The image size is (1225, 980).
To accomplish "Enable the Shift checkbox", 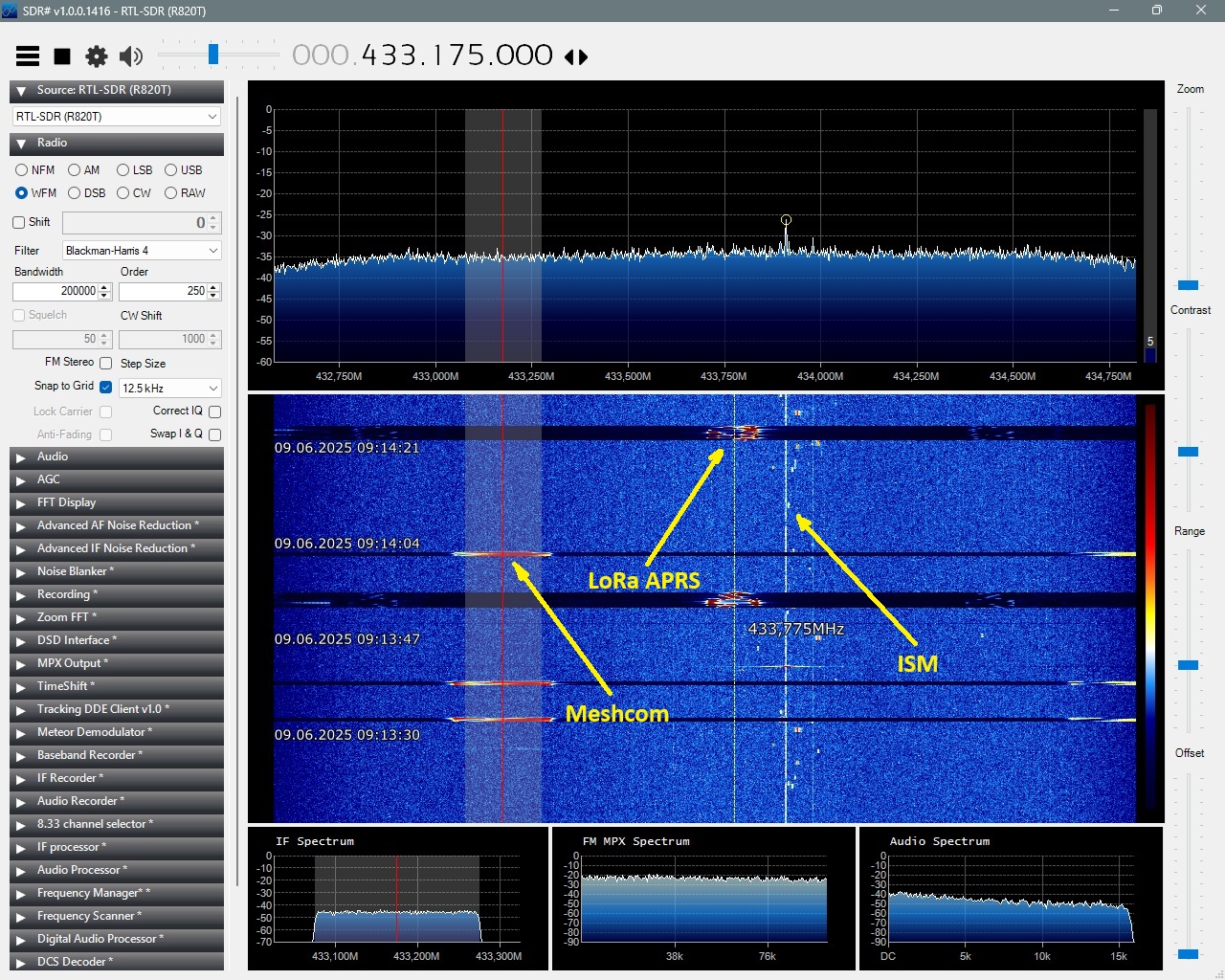I will pos(19,222).
